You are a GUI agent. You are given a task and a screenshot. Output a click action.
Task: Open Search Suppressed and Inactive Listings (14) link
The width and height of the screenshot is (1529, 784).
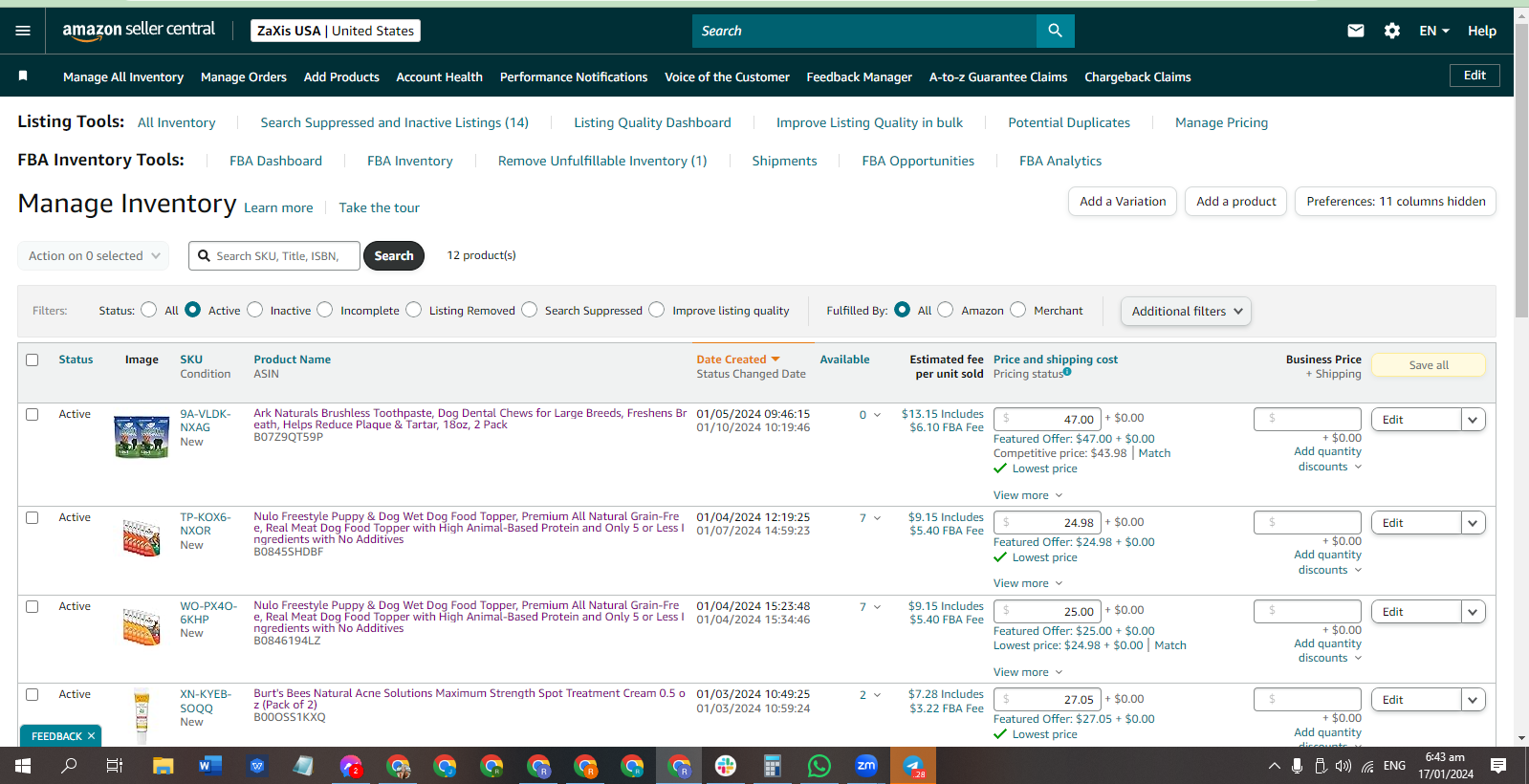coord(395,122)
